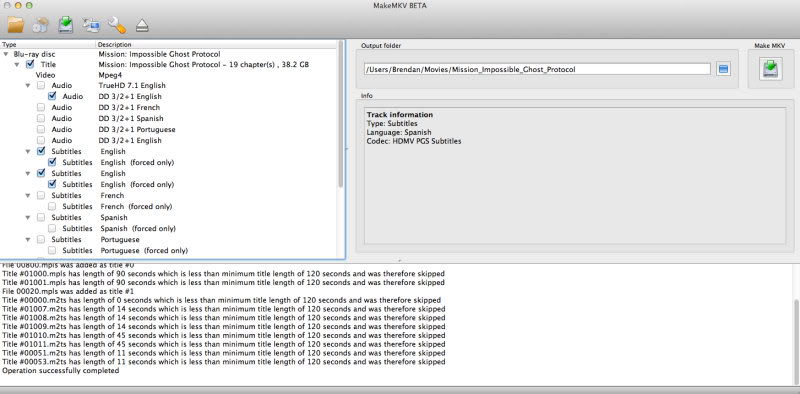Click the log line for Title #01007.m2ts
The image size is (800, 394).
[223, 309]
